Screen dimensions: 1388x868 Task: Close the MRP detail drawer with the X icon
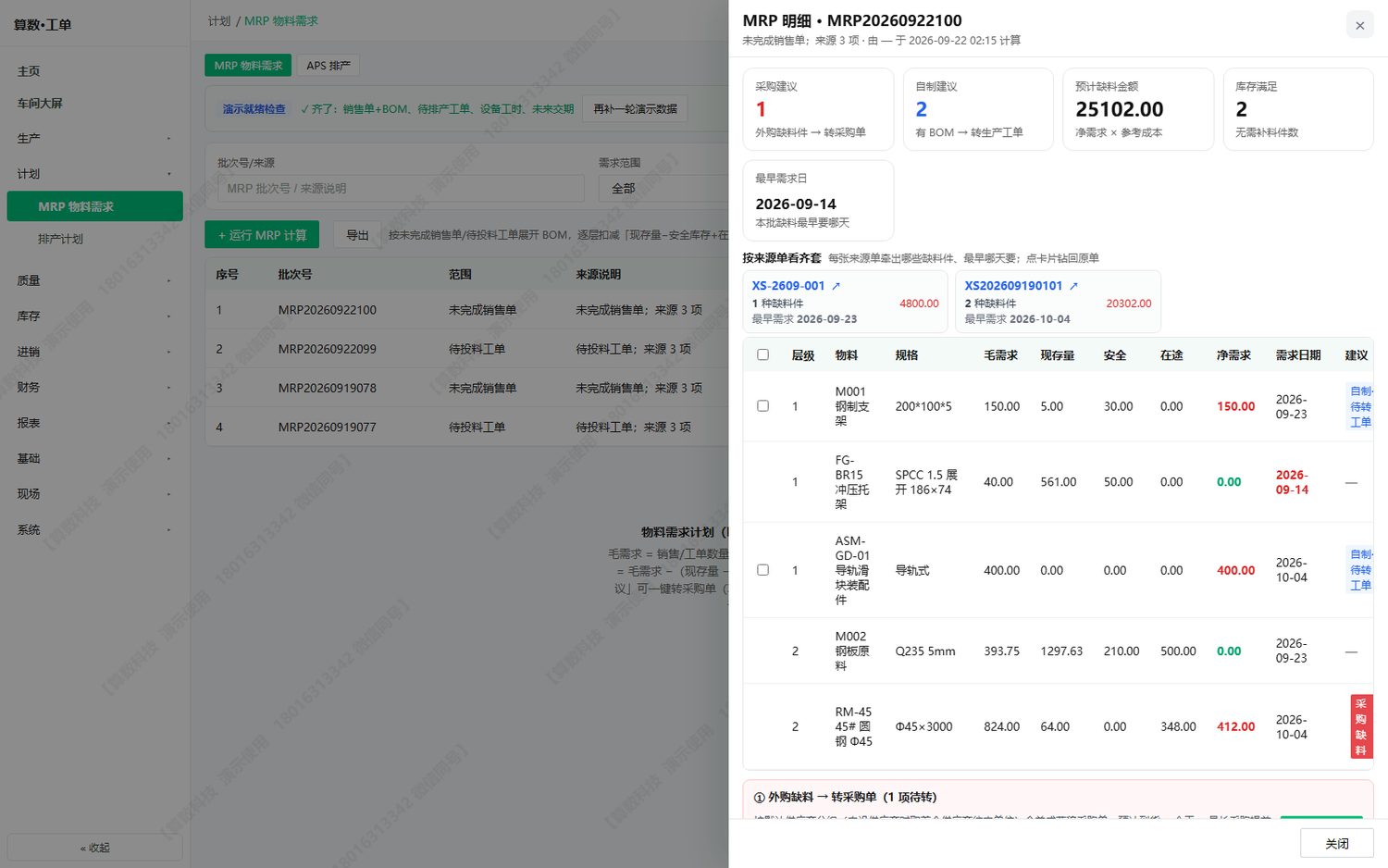[x=1359, y=25]
